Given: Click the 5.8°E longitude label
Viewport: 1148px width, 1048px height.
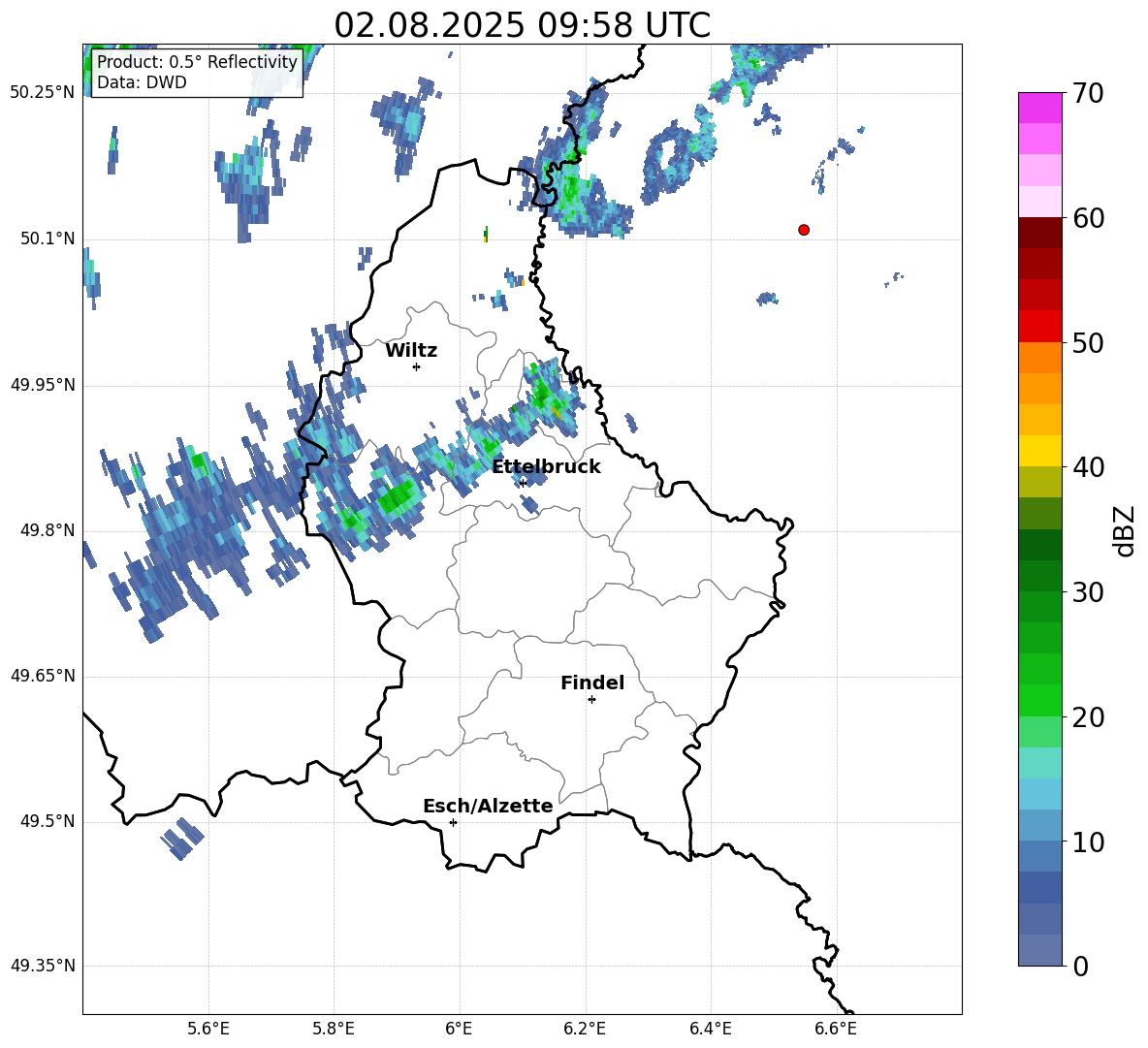Looking at the screenshot, I should 334,1029.
